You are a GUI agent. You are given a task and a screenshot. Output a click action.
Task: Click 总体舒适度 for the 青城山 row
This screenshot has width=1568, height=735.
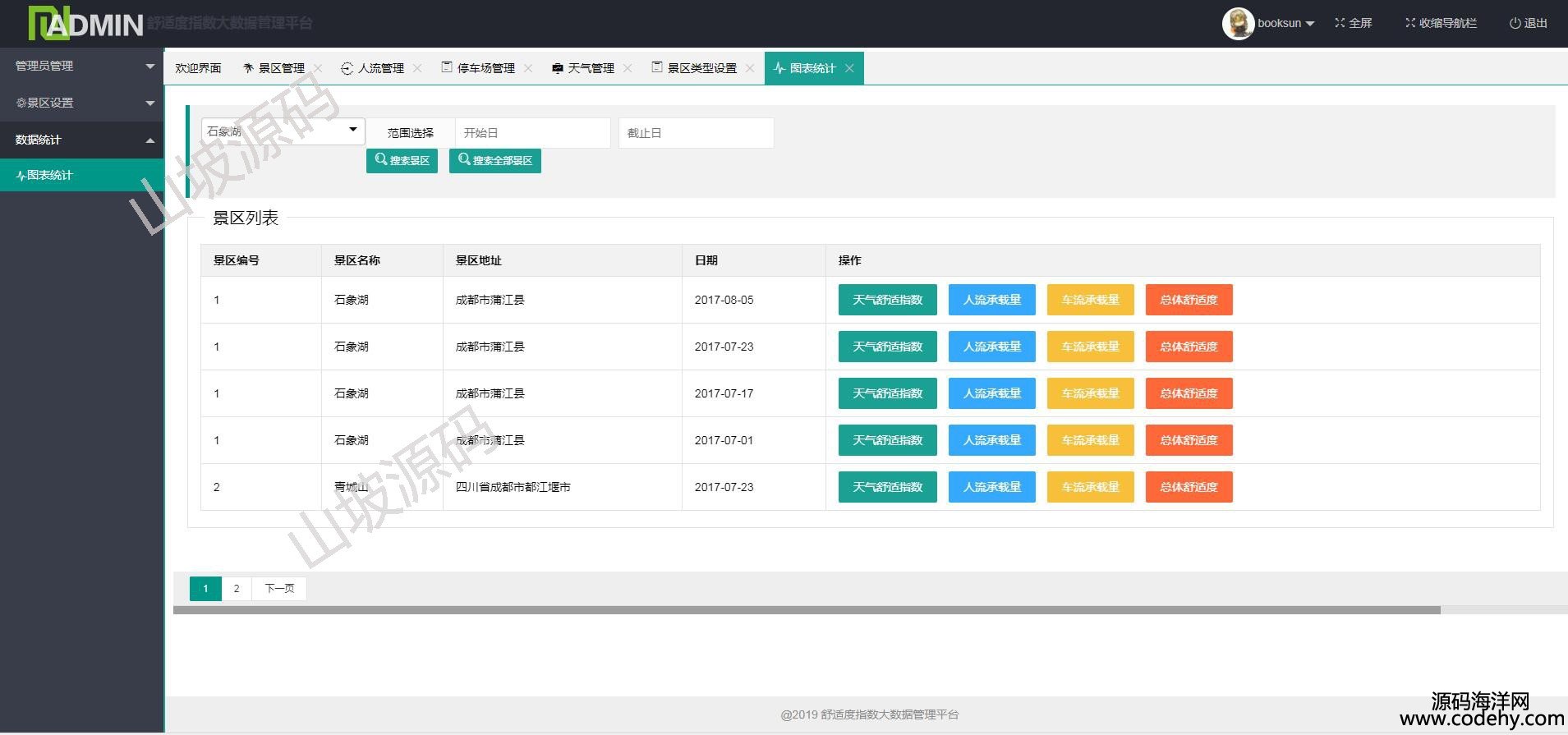1189,487
